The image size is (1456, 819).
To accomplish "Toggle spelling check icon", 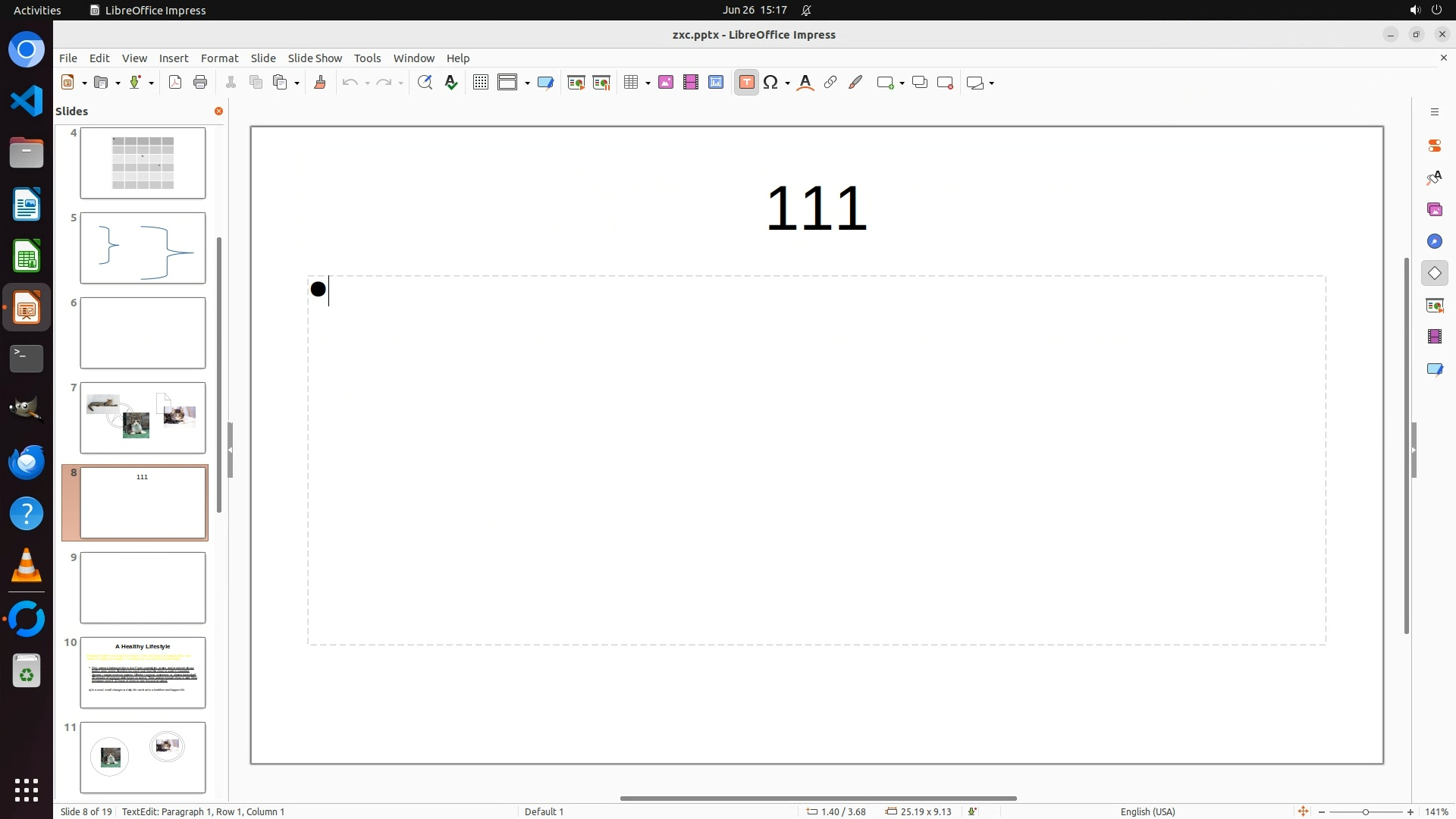I will point(451,83).
